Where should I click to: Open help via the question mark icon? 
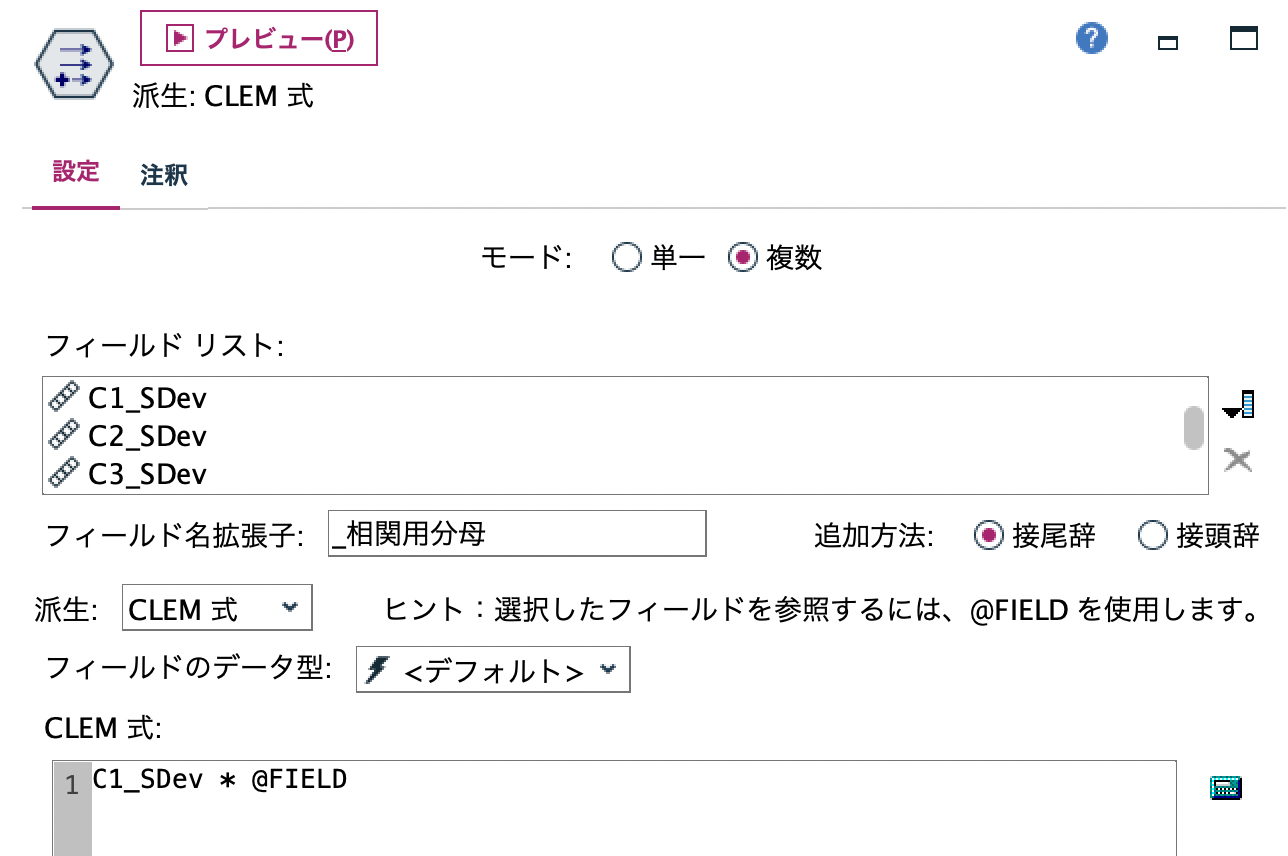pos(1091,38)
